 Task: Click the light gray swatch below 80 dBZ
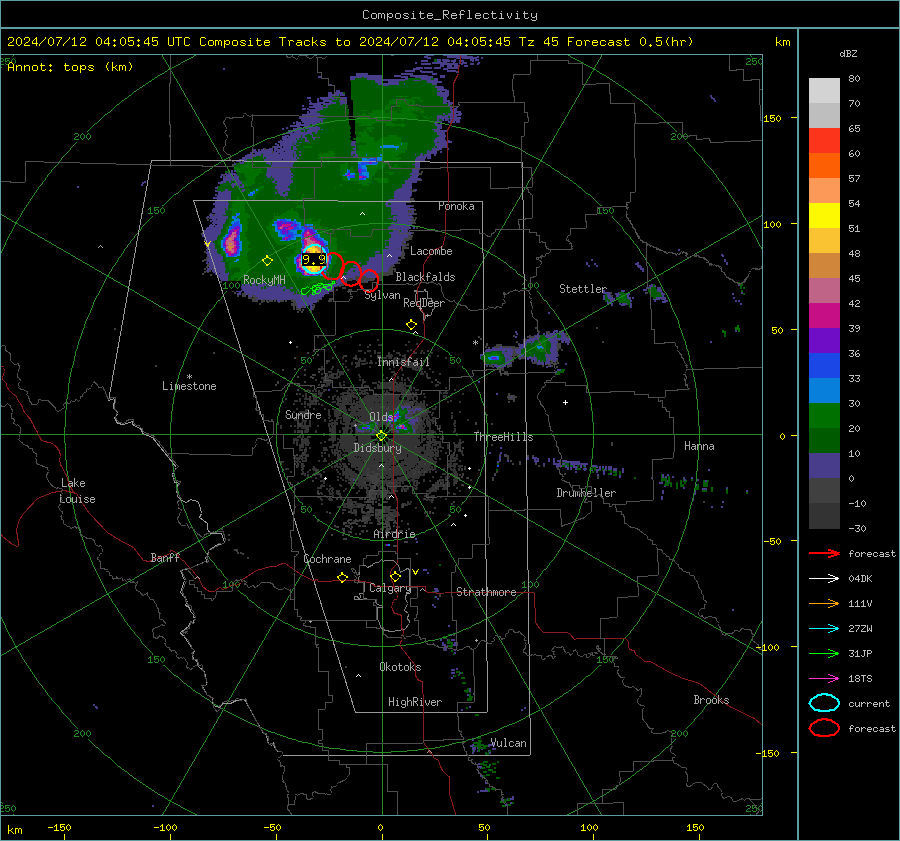824,91
